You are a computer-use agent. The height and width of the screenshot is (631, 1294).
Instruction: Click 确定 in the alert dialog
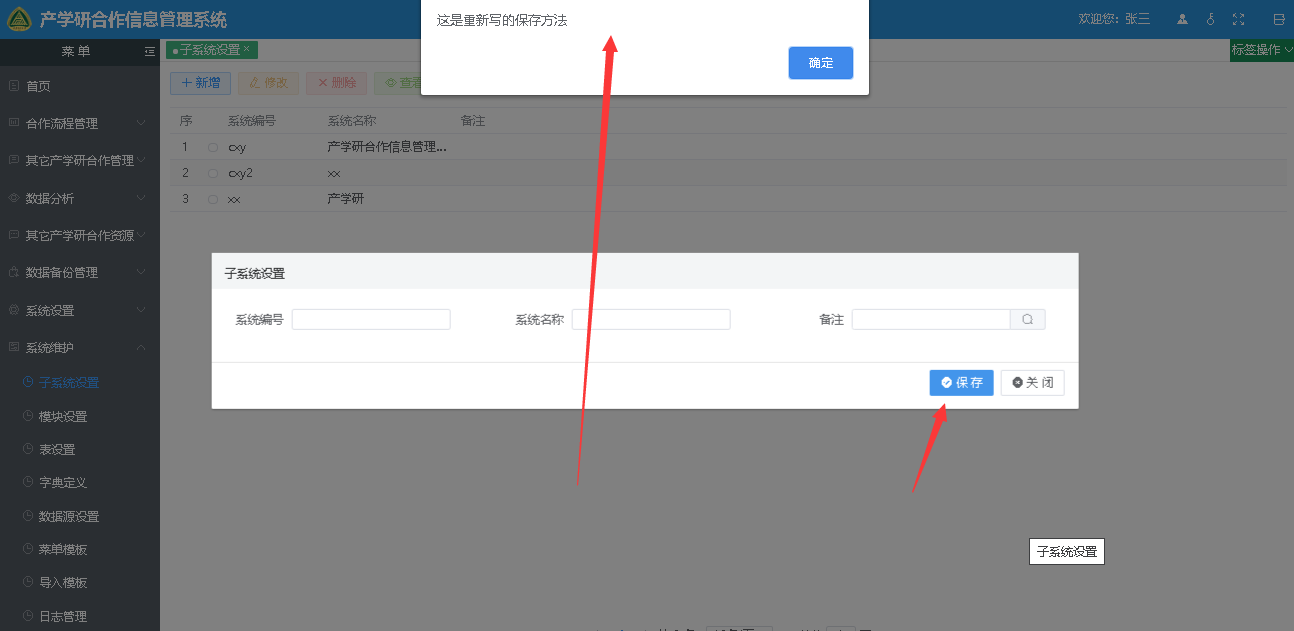pyautogui.click(x=820, y=63)
